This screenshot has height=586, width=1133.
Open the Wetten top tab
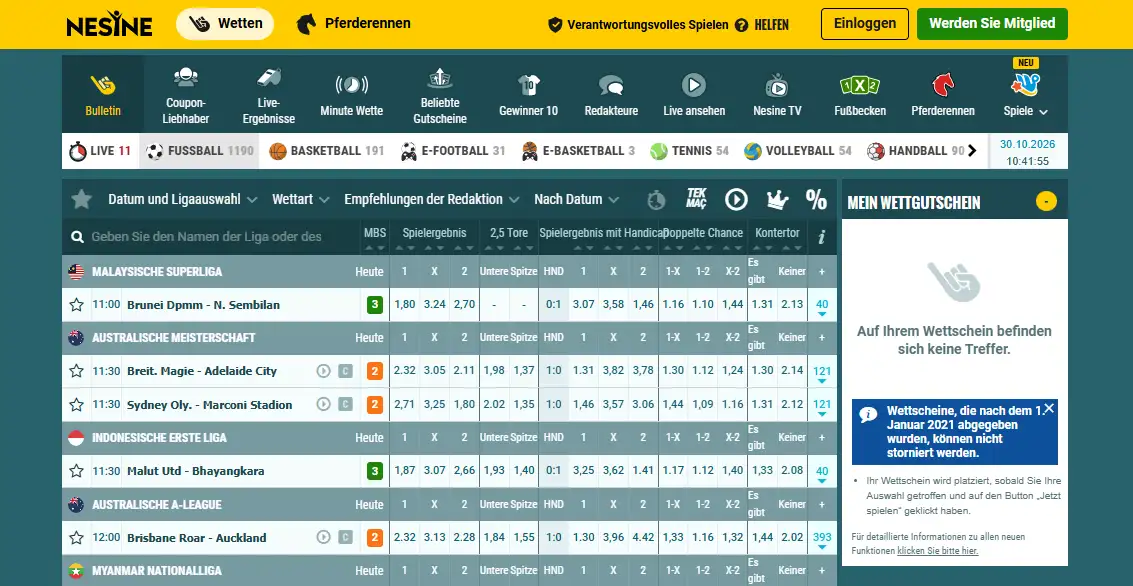coord(225,24)
